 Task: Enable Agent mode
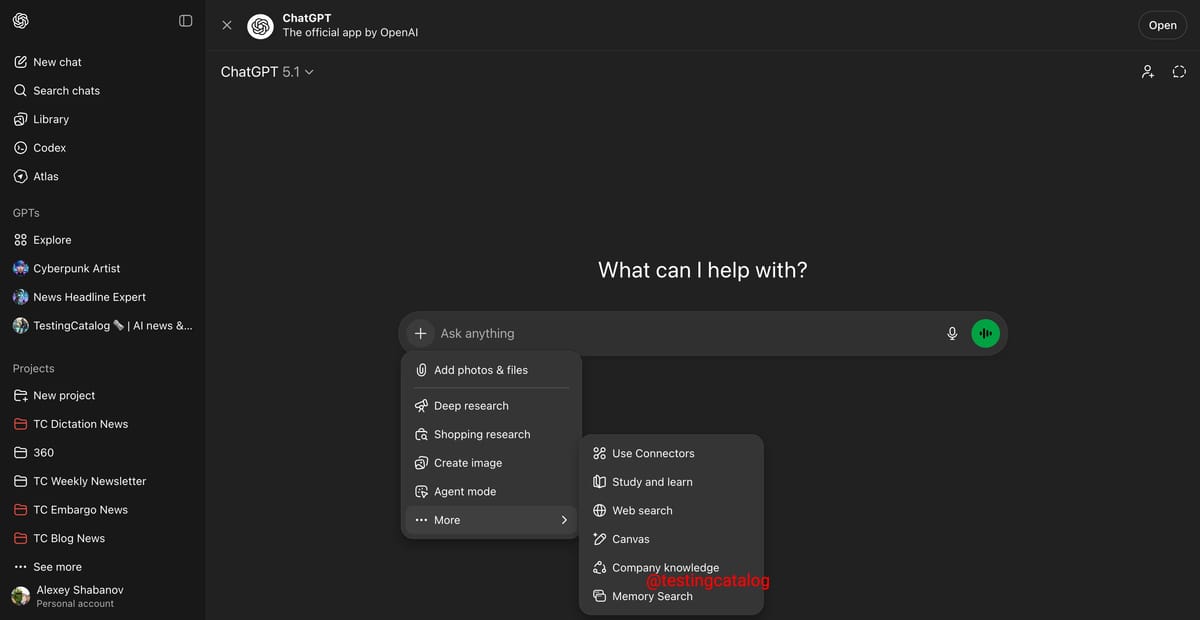click(x=464, y=491)
